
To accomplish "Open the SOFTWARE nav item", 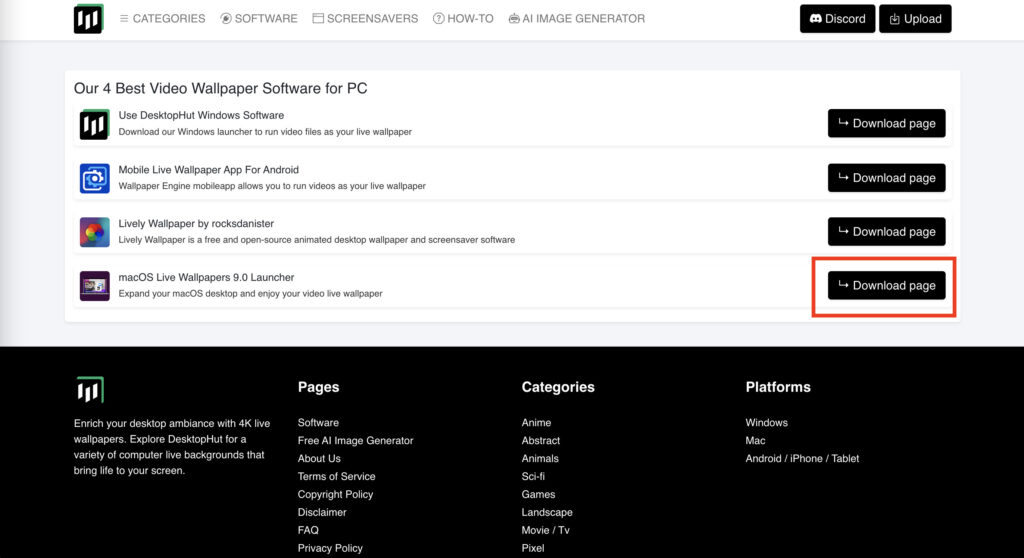I will point(259,18).
